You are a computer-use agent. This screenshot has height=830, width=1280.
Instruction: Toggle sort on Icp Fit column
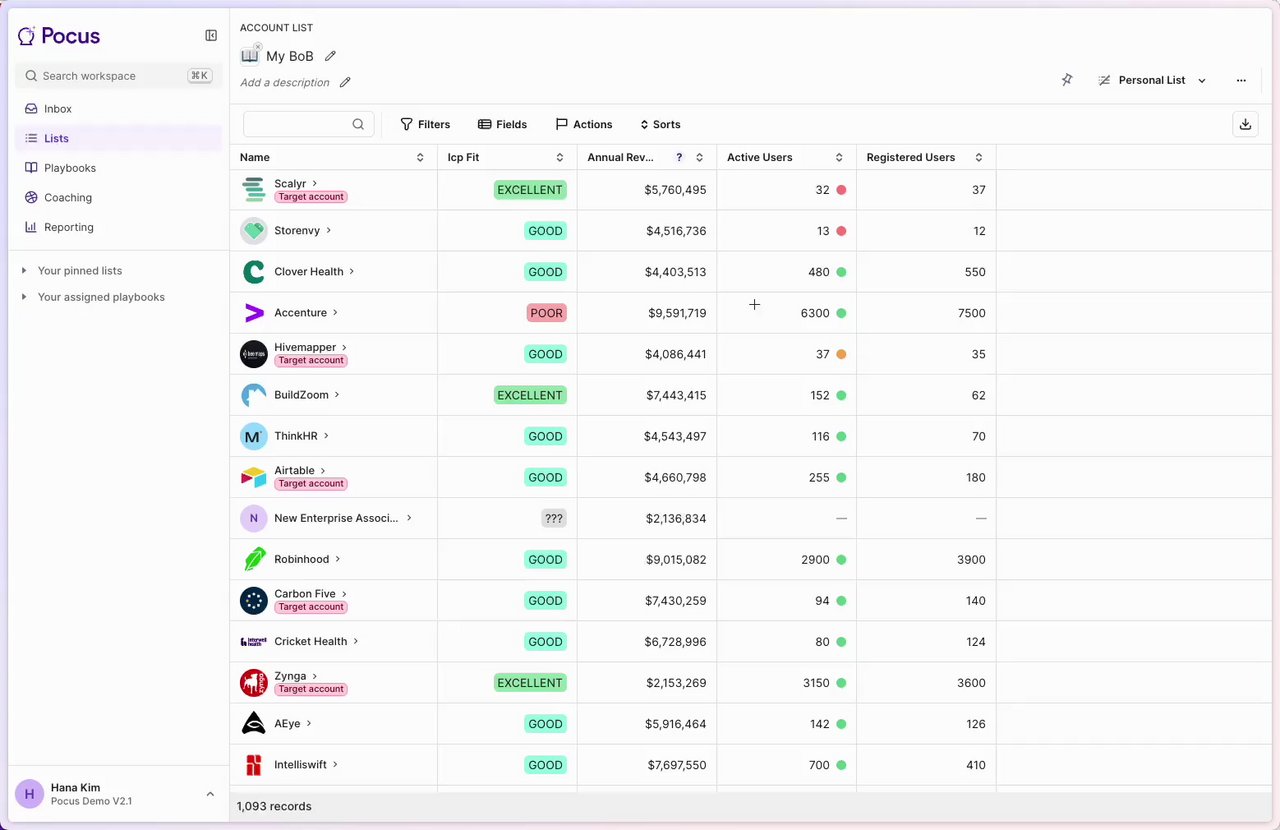tap(560, 157)
